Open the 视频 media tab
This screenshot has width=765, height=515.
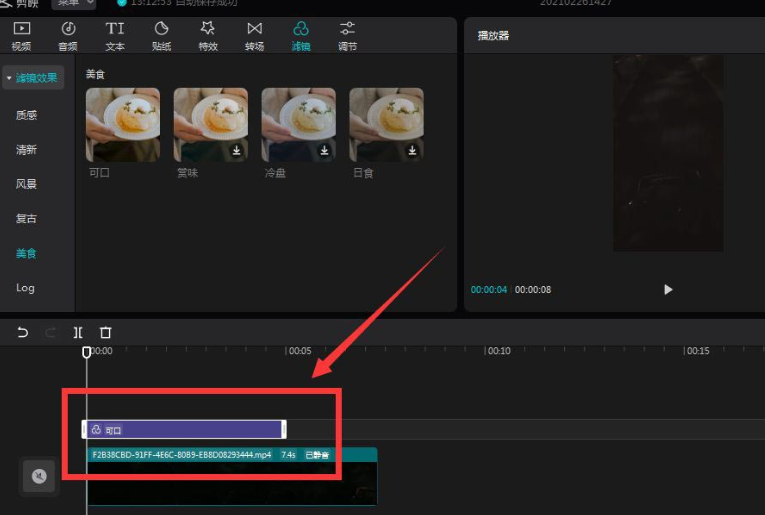coord(21,36)
